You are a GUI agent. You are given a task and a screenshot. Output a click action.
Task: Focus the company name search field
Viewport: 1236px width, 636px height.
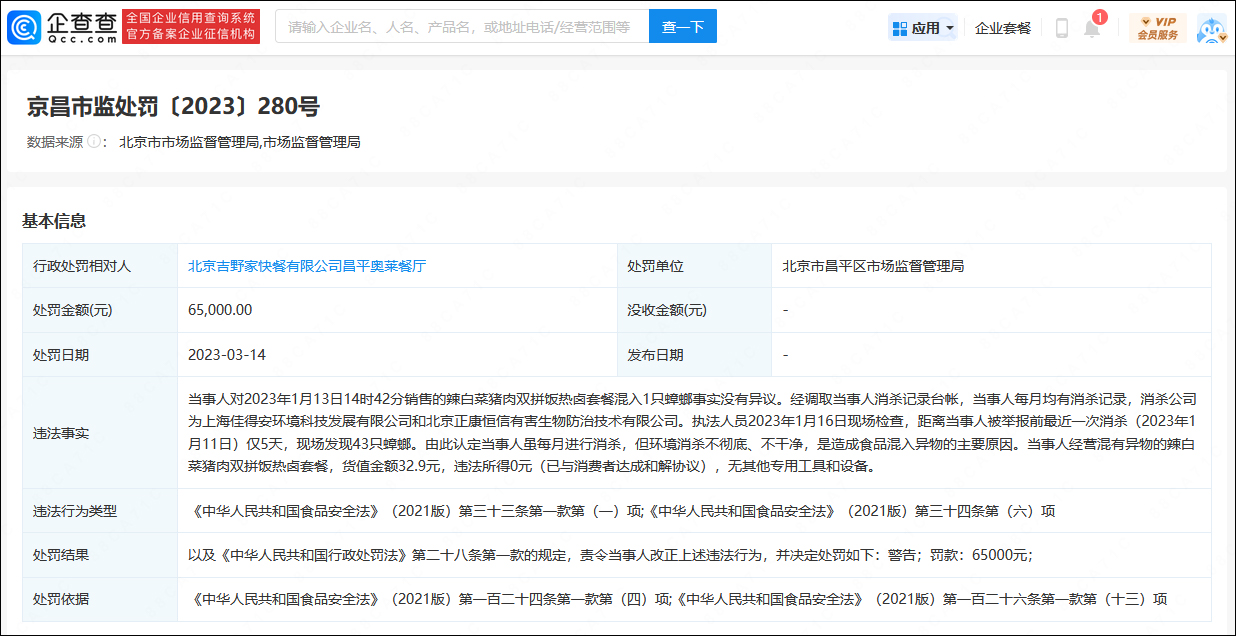(x=461, y=27)
